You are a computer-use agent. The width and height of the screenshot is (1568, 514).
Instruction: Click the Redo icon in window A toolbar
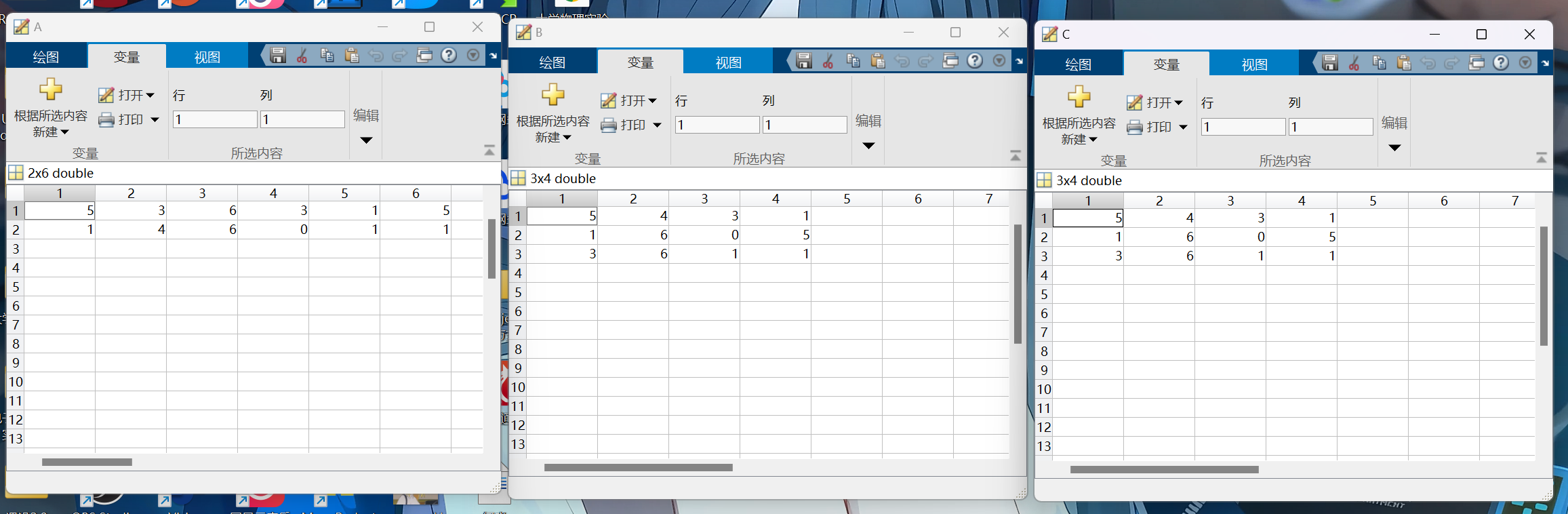[400, 56]
